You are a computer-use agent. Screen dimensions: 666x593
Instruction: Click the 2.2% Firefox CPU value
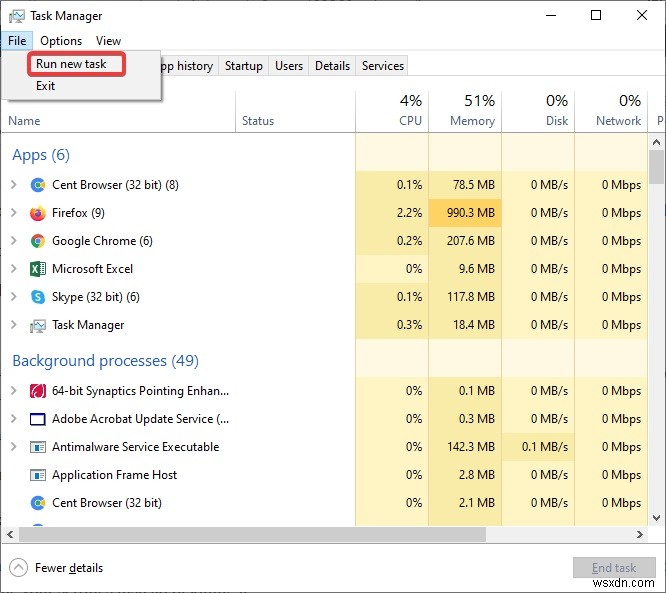(409, 213)
